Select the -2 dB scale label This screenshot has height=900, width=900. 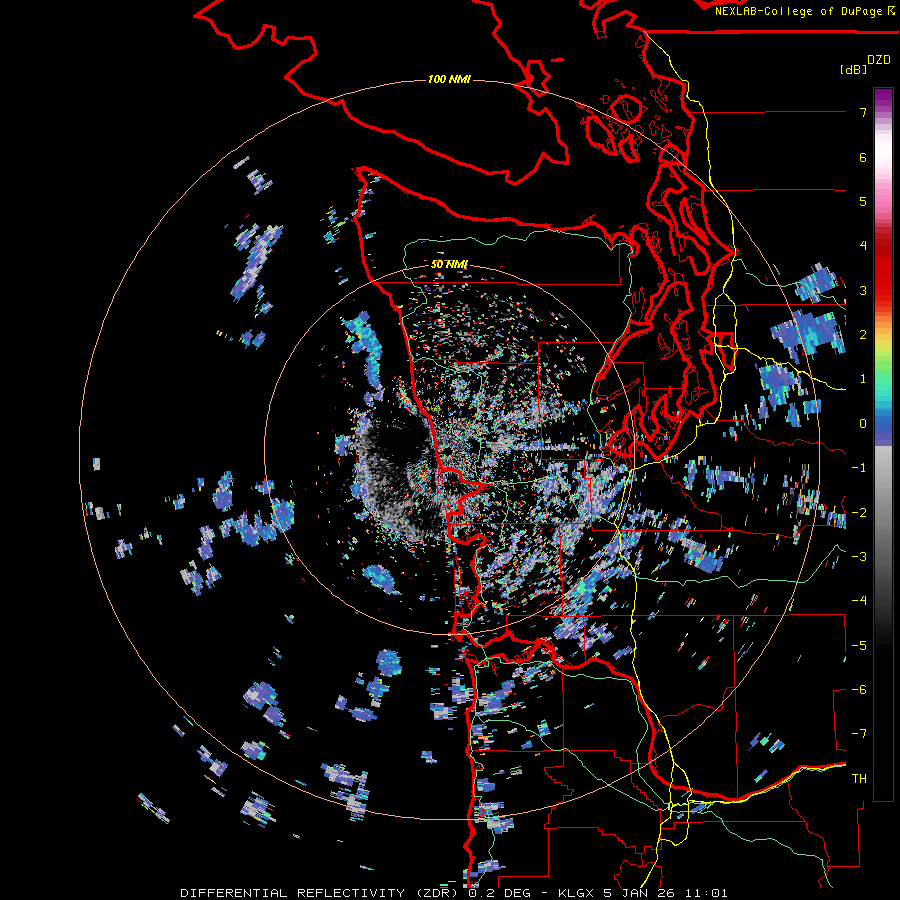859,513
